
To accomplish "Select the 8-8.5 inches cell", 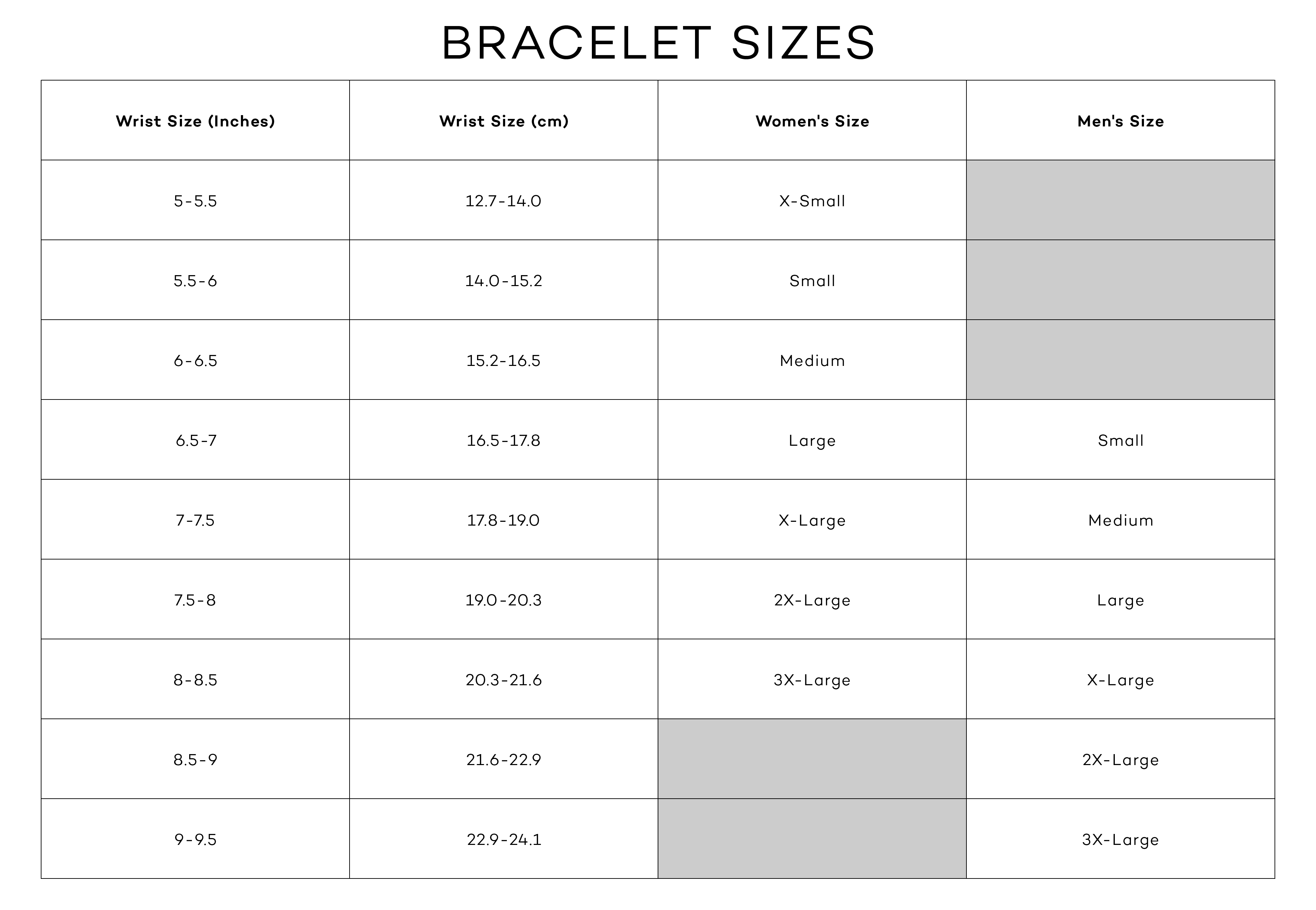I will coord(195,680).
